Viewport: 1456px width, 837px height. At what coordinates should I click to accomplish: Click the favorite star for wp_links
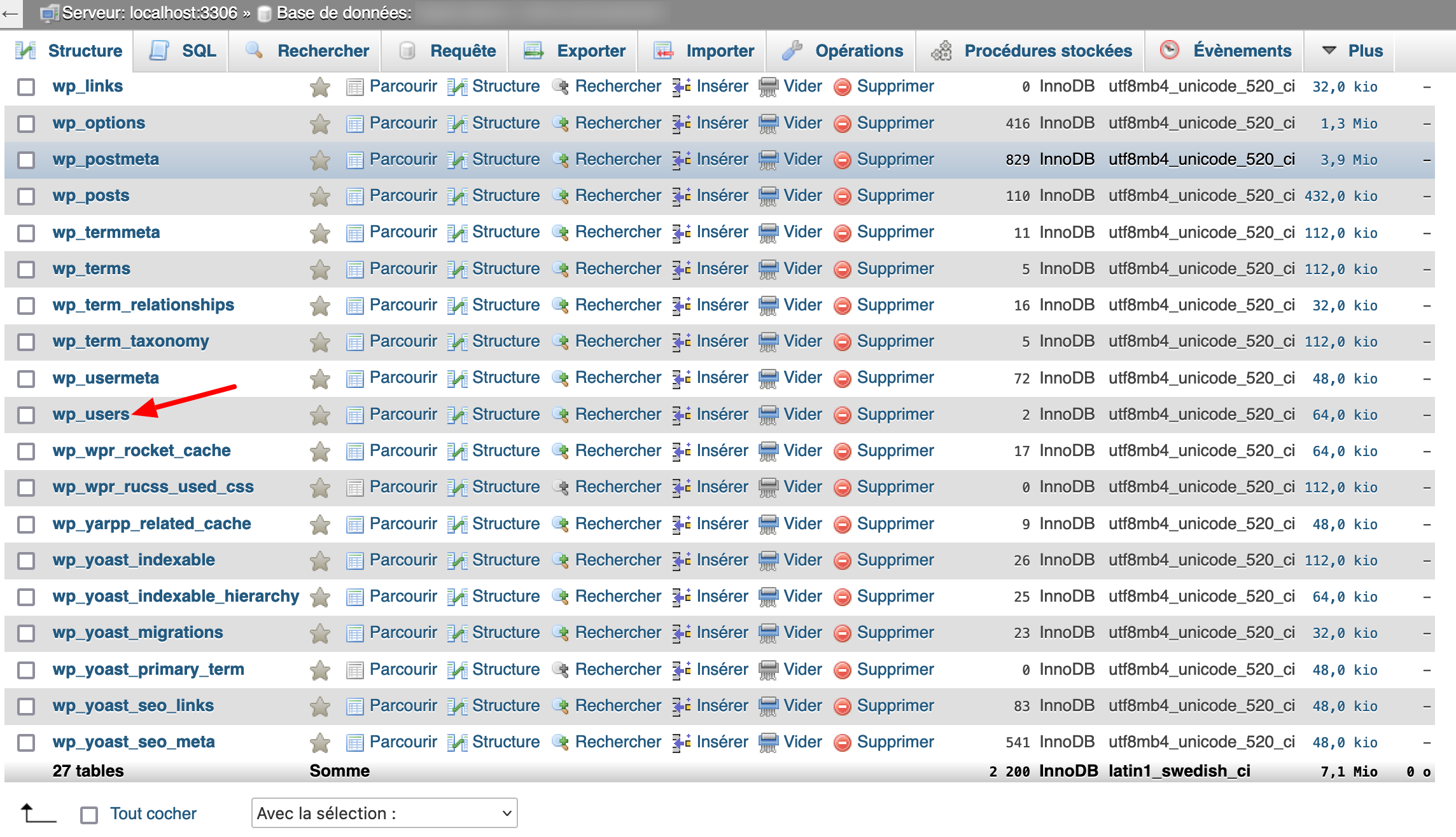click(320, 87)
